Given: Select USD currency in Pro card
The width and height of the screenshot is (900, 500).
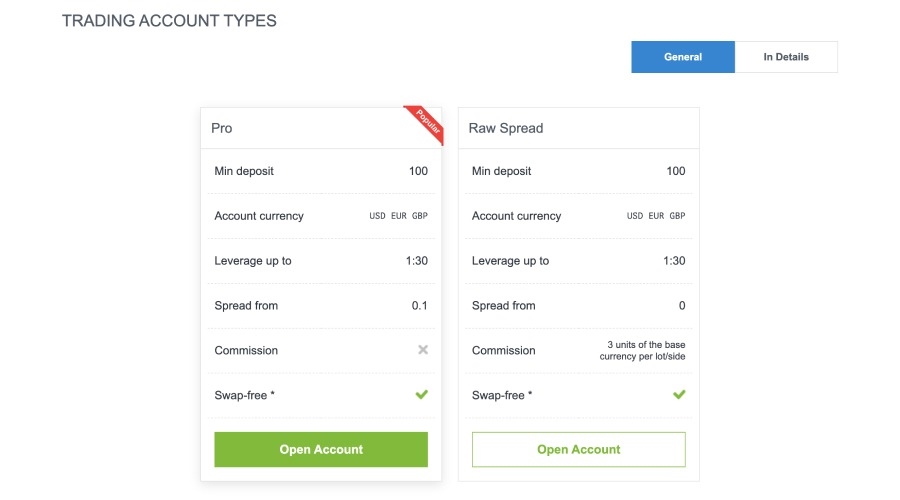Looking at the screenshot, I should coord(378,216).
